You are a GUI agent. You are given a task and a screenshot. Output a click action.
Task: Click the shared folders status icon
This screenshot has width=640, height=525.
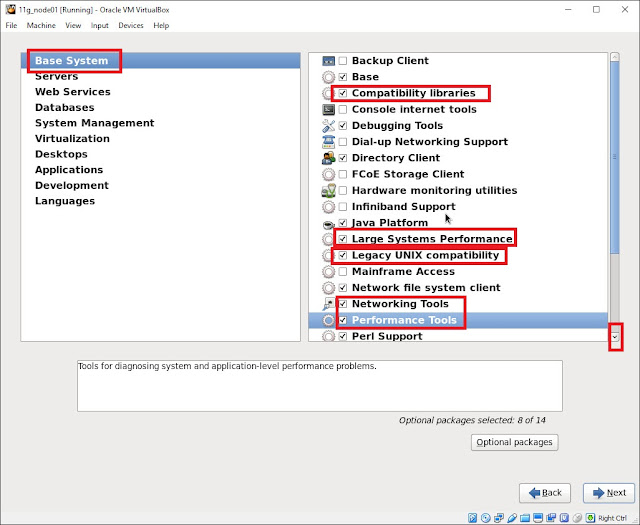coord(524,518)
